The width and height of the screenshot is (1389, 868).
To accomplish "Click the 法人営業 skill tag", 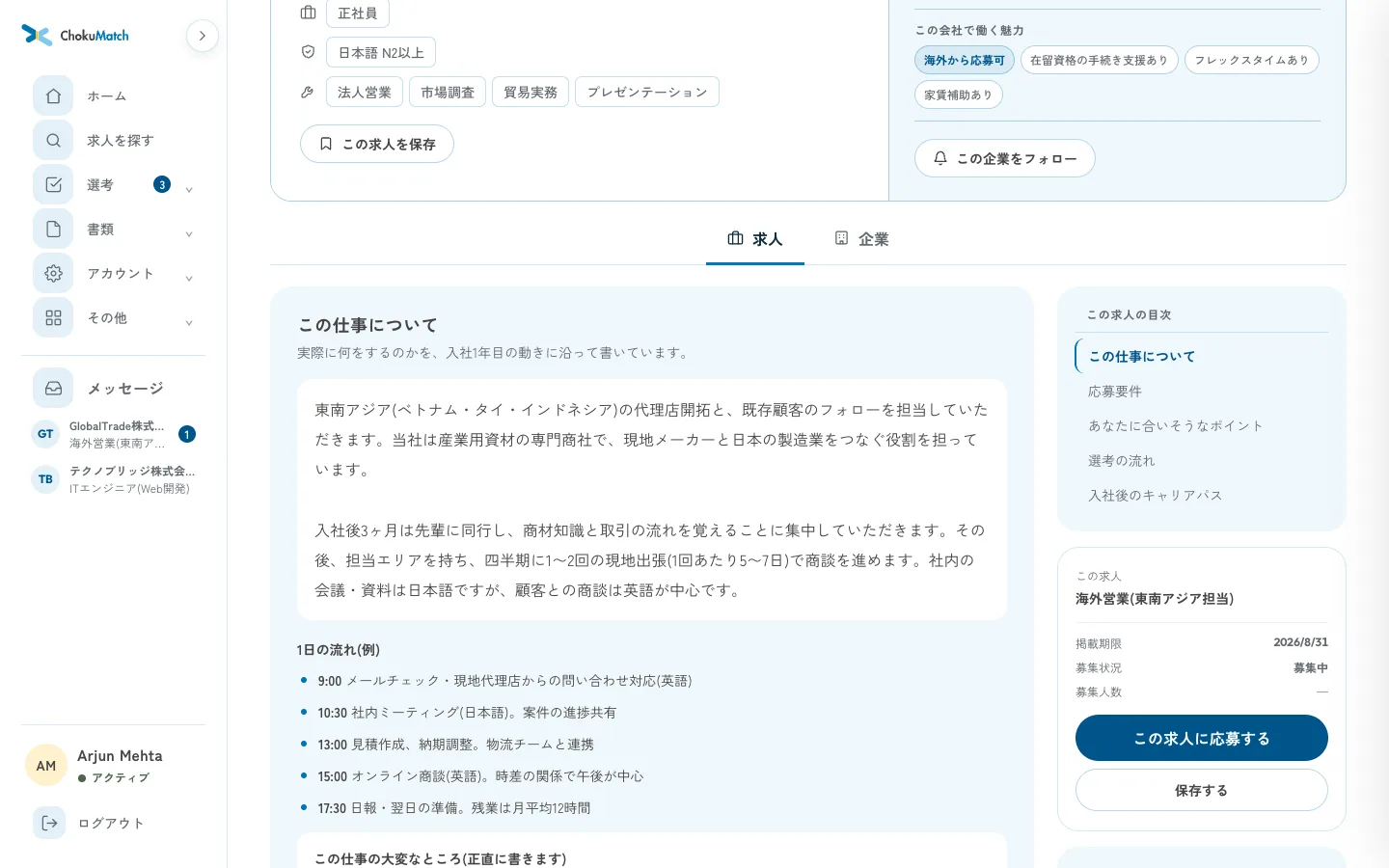I will (365, 92).
